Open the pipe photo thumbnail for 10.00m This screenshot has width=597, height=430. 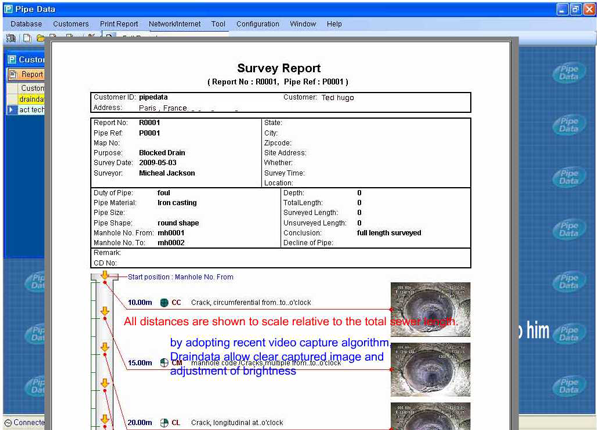pyautogui.click(x=430, y=309)
